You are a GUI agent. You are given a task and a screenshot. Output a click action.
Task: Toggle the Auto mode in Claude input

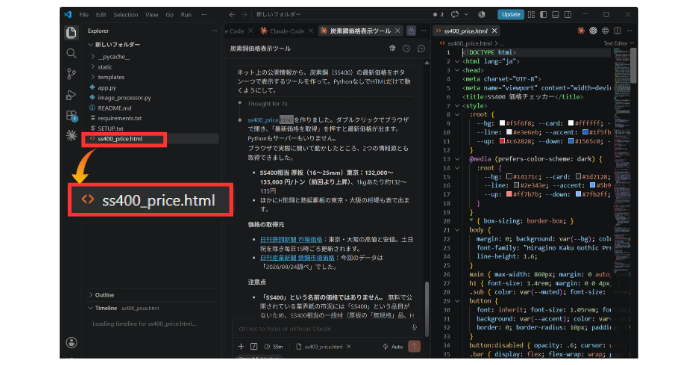pyautogui.click(x=393, y=346)
